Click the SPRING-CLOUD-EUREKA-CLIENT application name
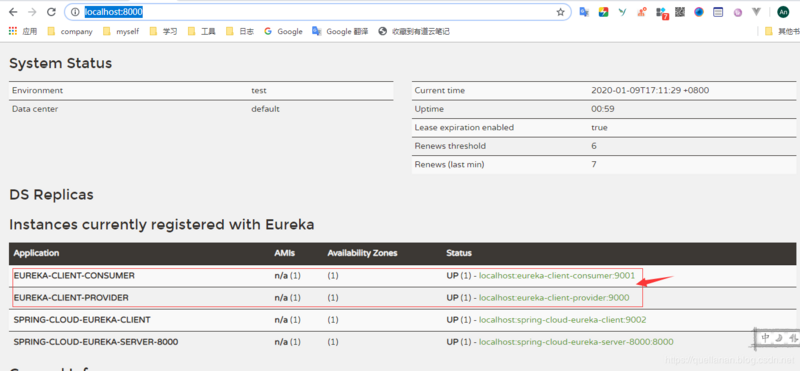Viewport: 800px width, 371px height. click(x=82, y=320)
